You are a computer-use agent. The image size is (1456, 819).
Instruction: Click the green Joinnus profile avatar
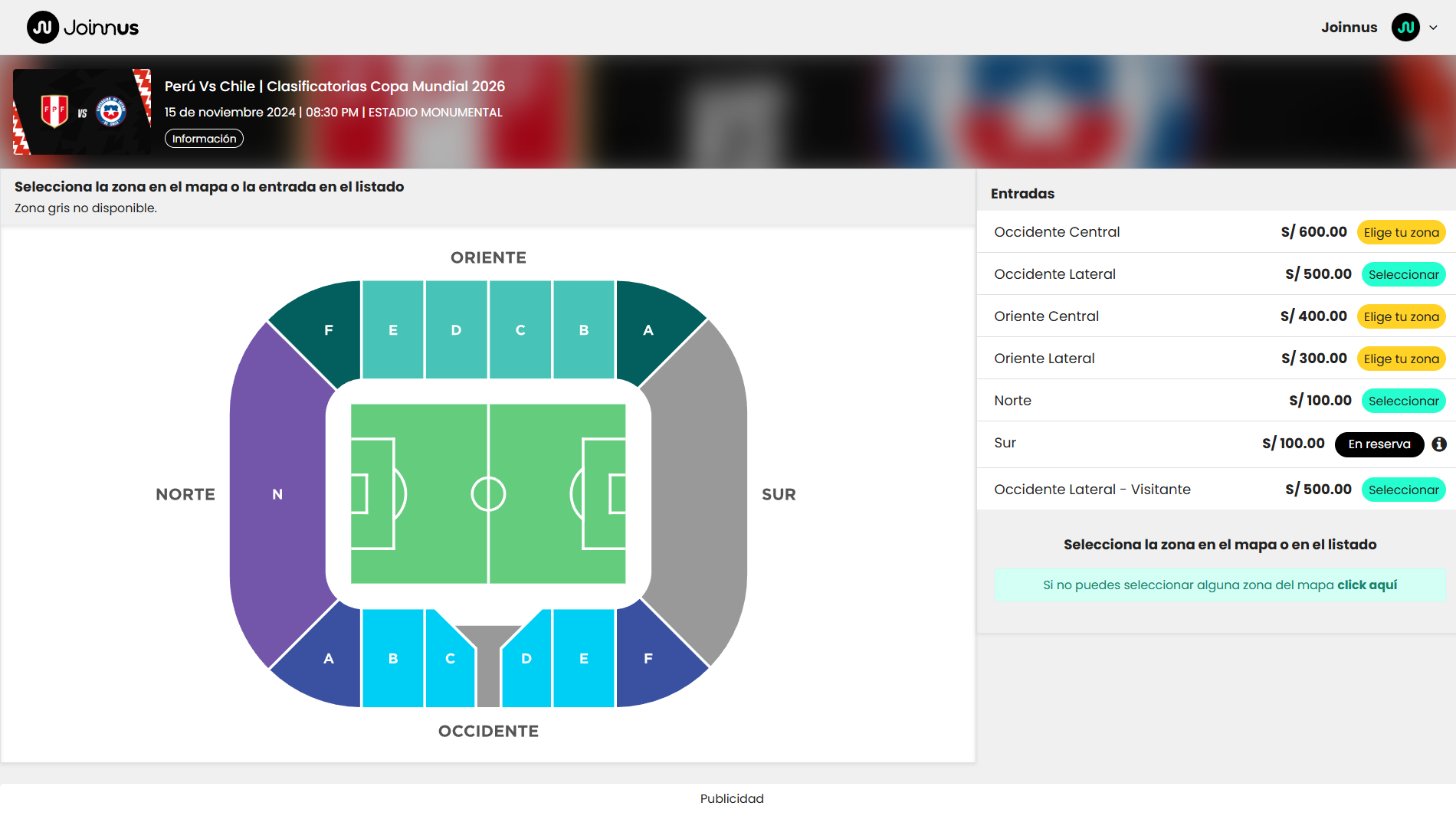pyautogui.click(x=1405, y=28)
